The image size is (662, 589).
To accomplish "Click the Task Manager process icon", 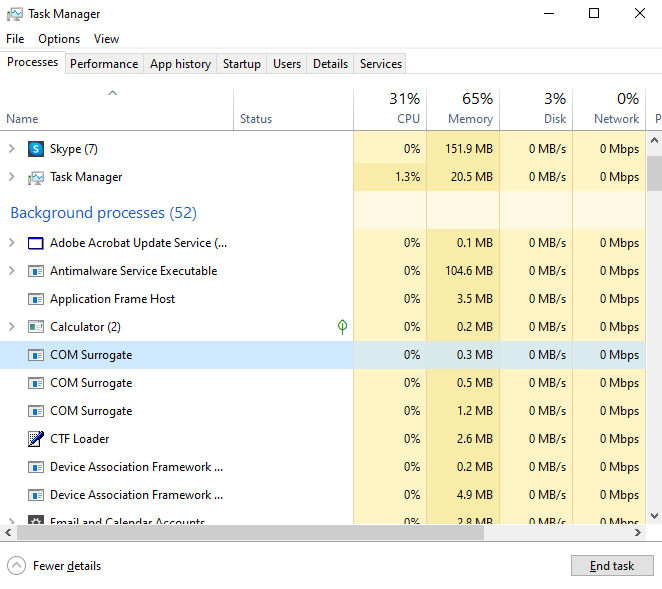I will pyautogui.click(x=36, y=177).
